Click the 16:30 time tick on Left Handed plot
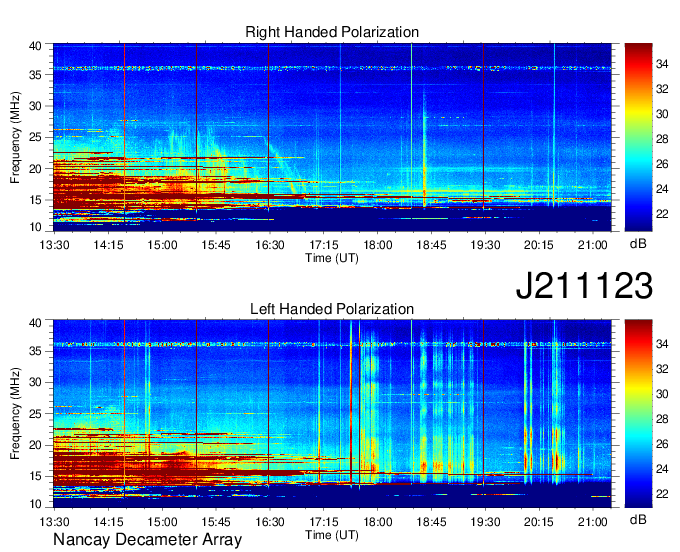Viewport: 680px width, 552px height. (x=270, y=522)
